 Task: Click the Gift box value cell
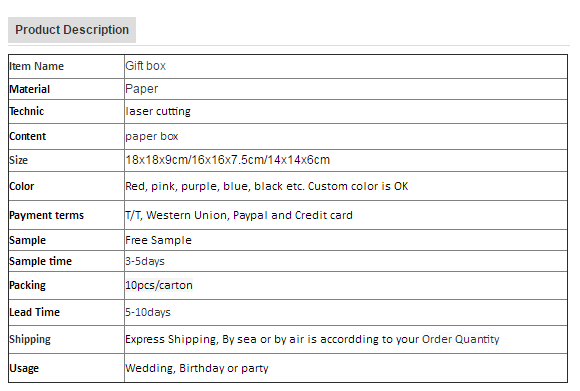click(x=346, y=67)
